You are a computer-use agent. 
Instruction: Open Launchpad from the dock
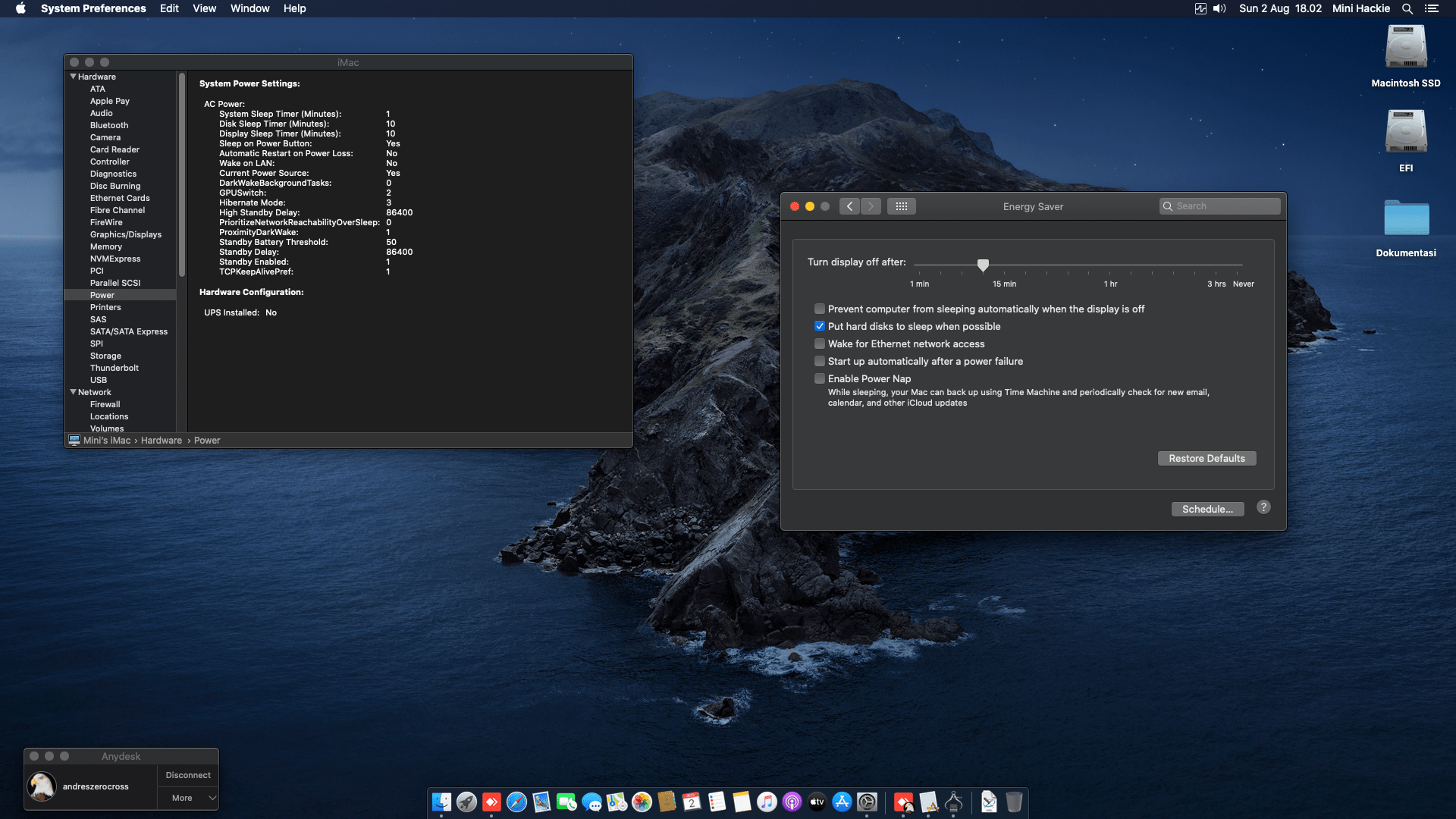466,802
